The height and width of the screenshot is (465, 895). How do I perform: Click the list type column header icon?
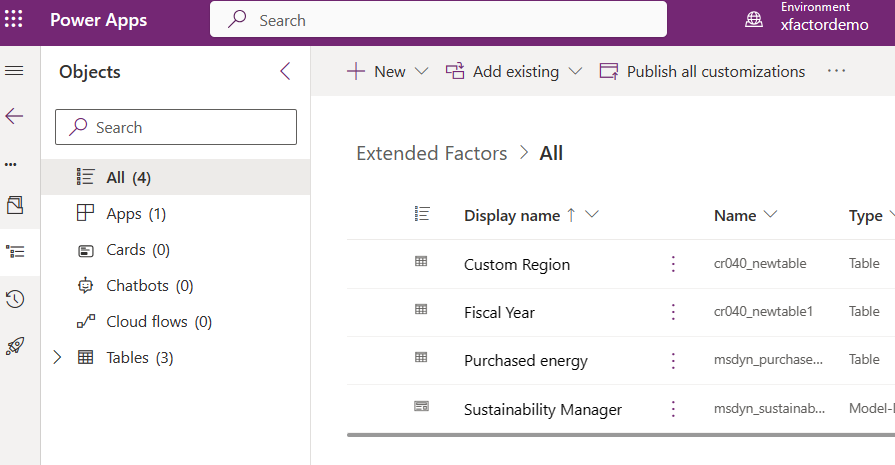pyautogui.click(x=422, y=214)
